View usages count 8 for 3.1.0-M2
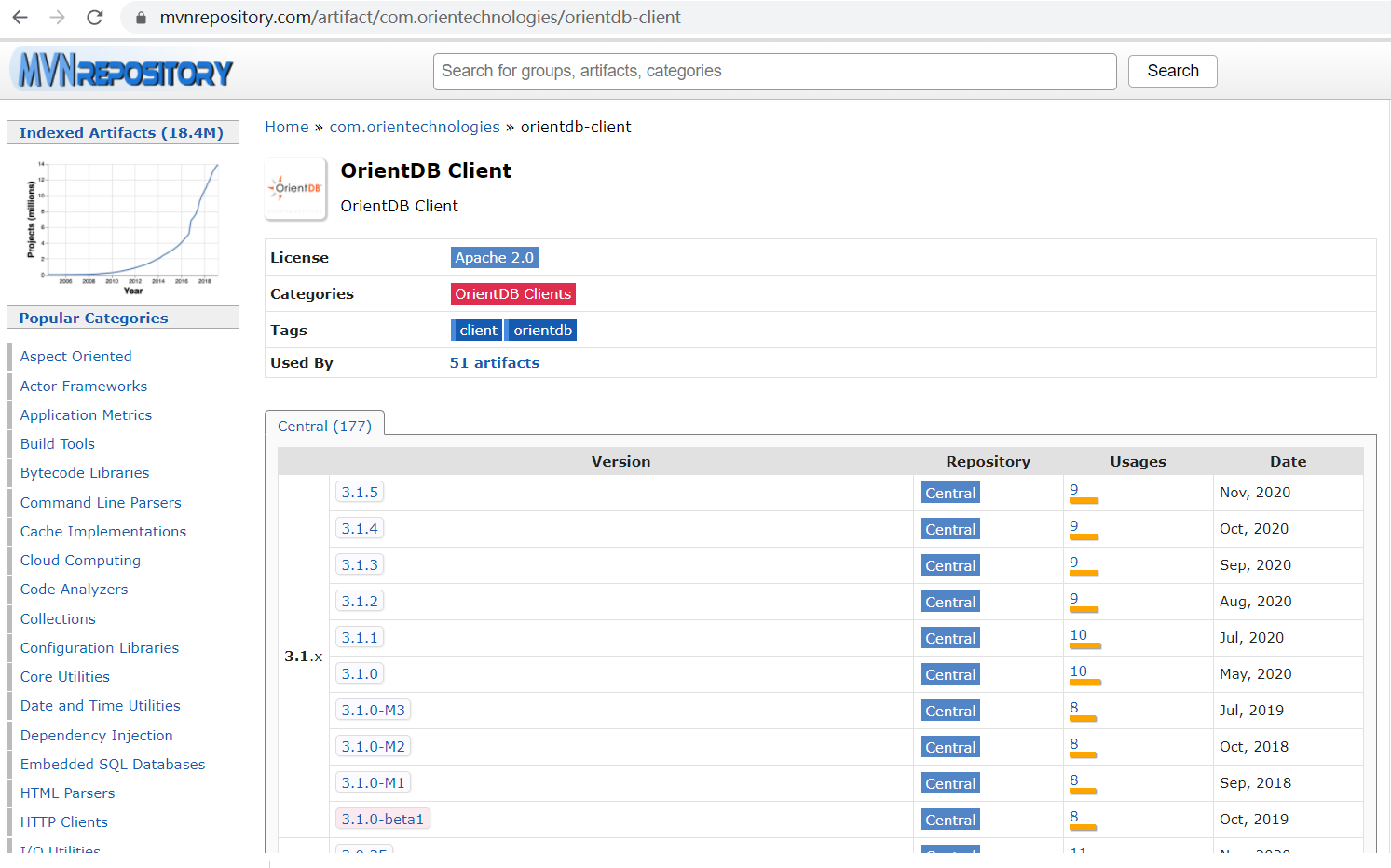 1074,744
